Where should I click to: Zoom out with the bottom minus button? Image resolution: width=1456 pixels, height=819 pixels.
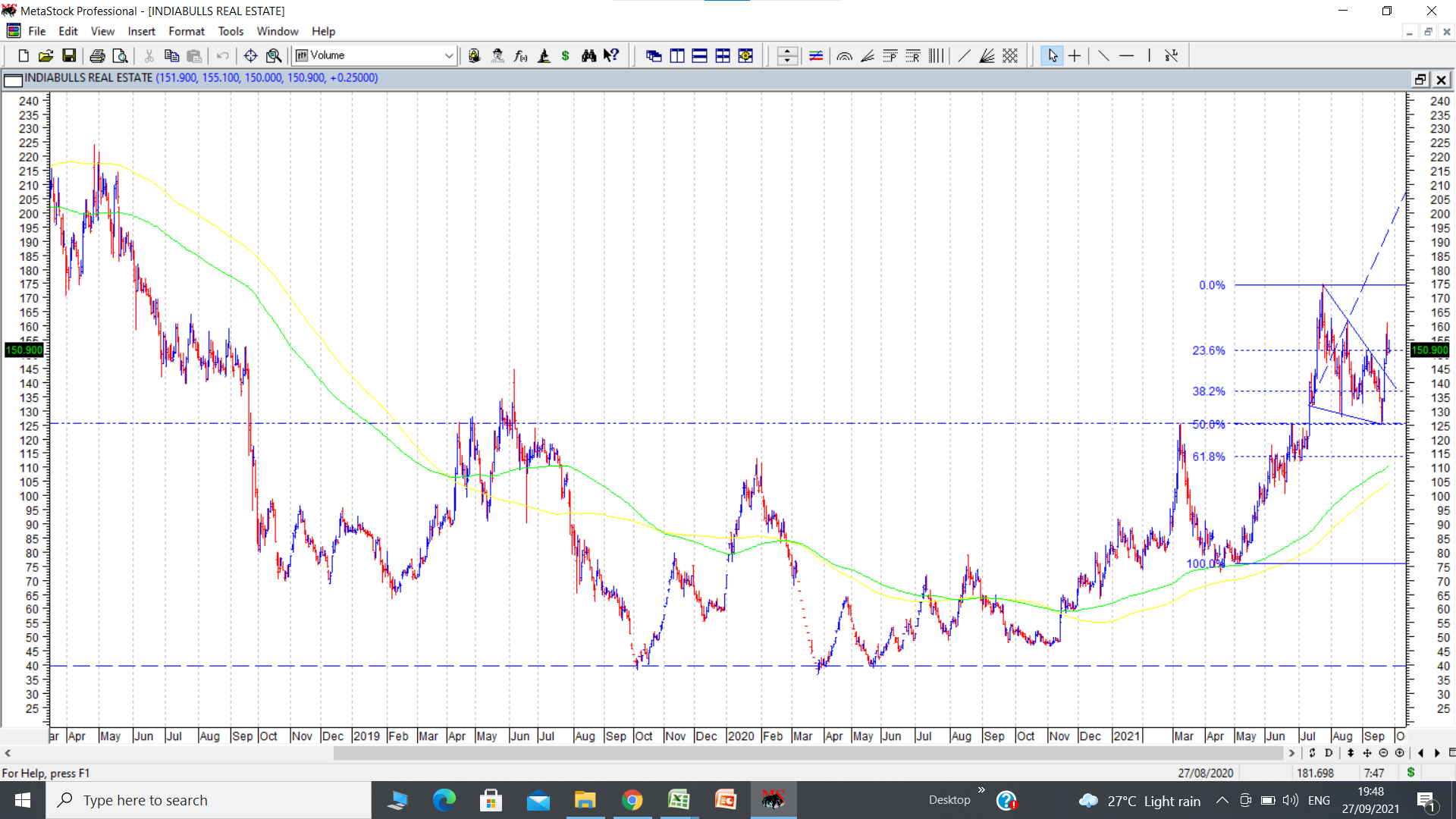pyautogui.click(x=1383, y=753)
